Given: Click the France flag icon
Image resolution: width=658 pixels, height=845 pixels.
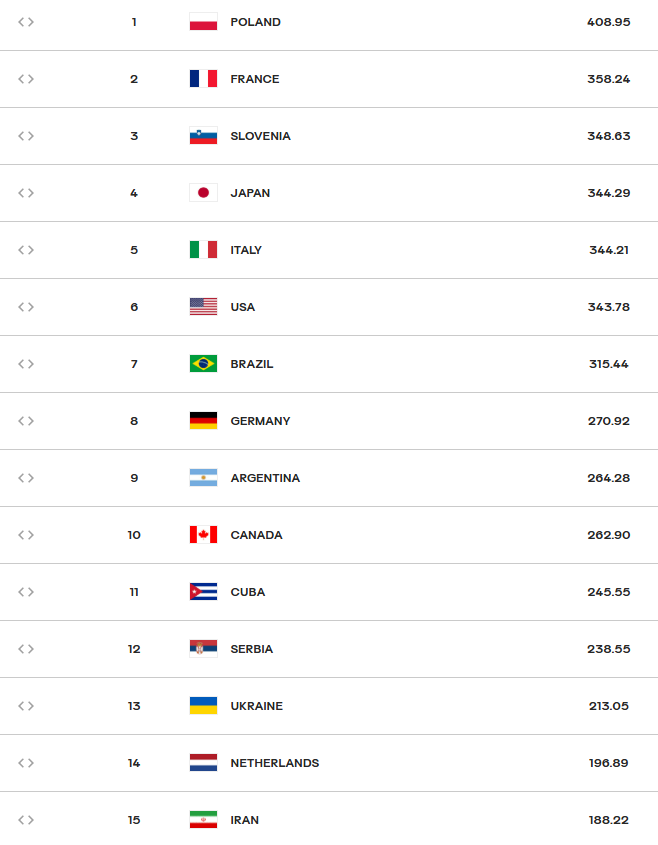Looking at the screenshot, I should pos(203,79).
